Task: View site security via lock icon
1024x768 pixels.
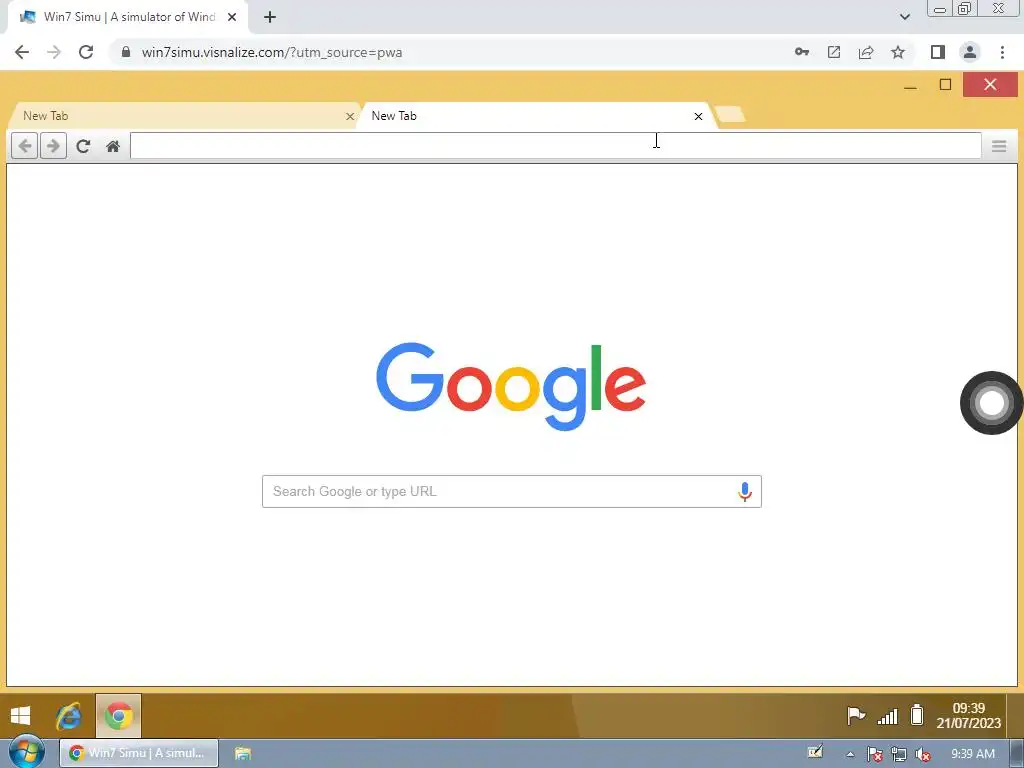Action: pos(126,52)
